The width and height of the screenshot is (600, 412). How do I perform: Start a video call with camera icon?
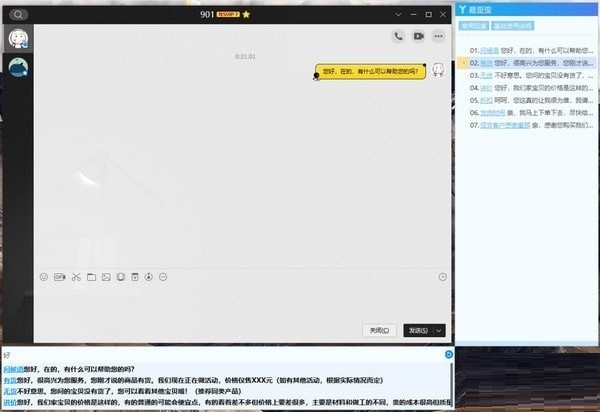coord(418,36)
